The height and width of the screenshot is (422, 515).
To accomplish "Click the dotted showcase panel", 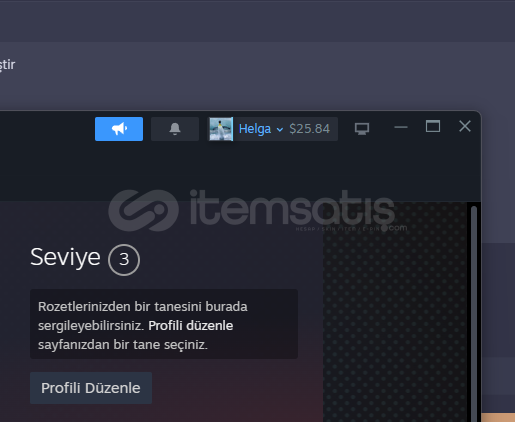I will 395,312.
